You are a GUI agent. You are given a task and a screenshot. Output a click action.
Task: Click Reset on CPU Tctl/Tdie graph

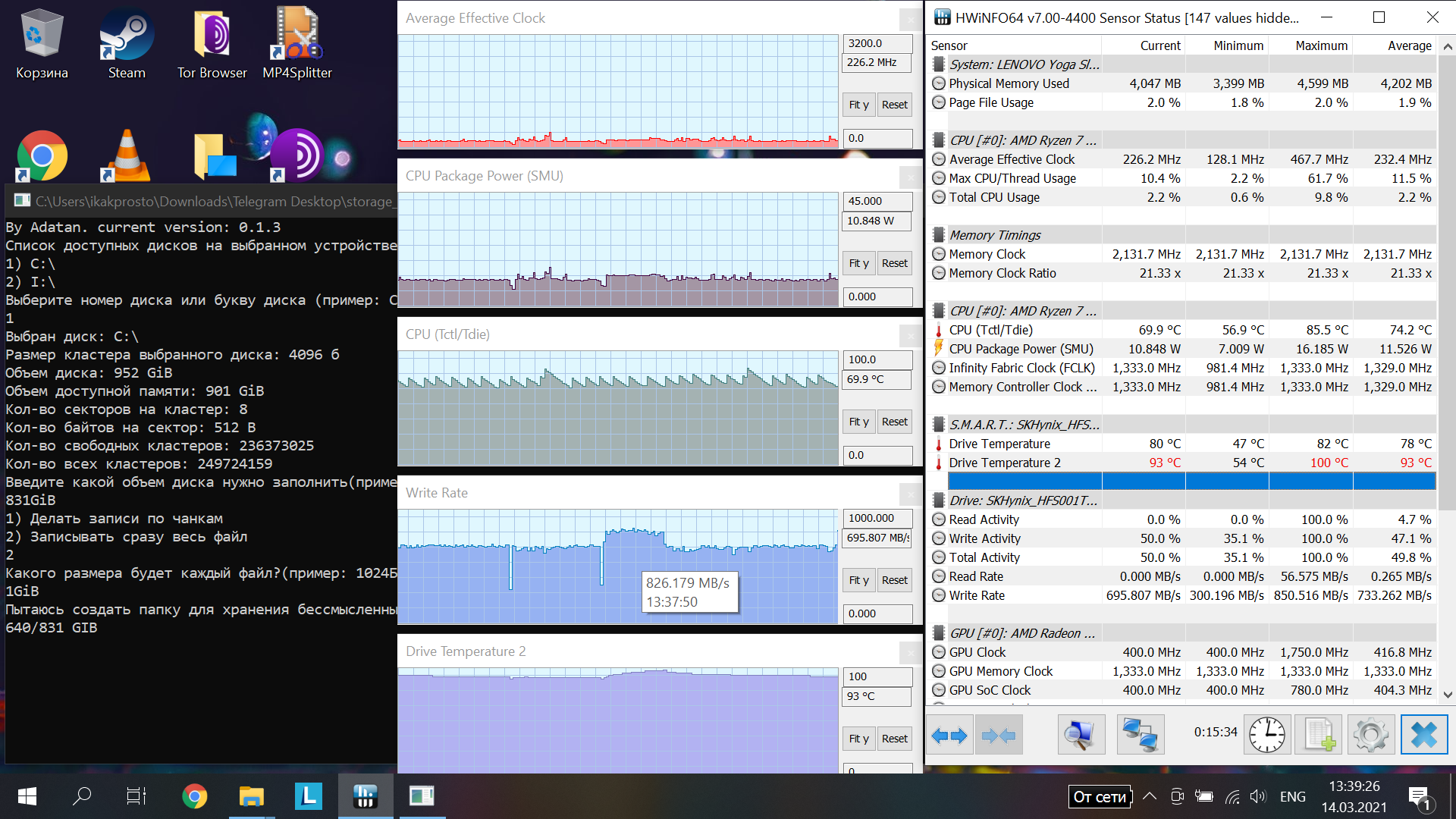(x=895, y=422)
